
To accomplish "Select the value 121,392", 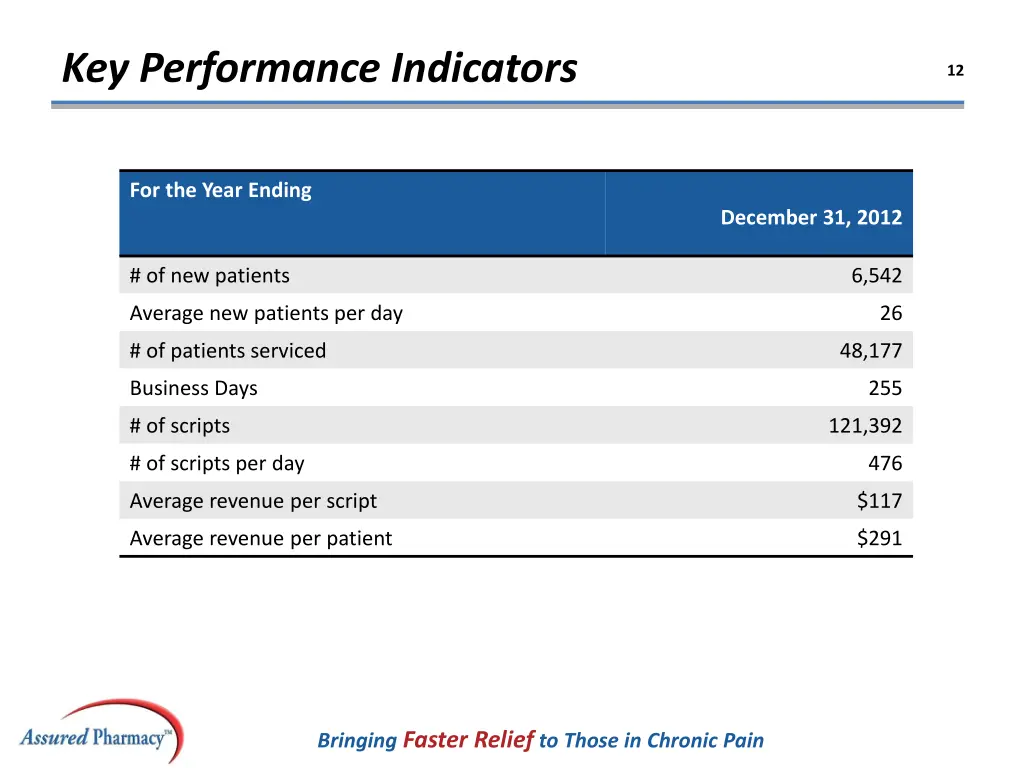I will [x=865, y=425].
